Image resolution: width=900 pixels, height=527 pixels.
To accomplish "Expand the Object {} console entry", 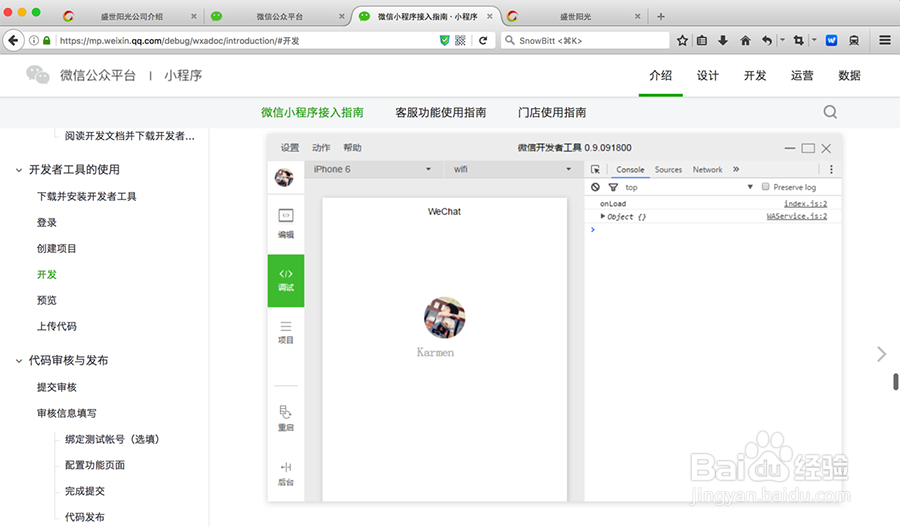I will tap(602, 216).
